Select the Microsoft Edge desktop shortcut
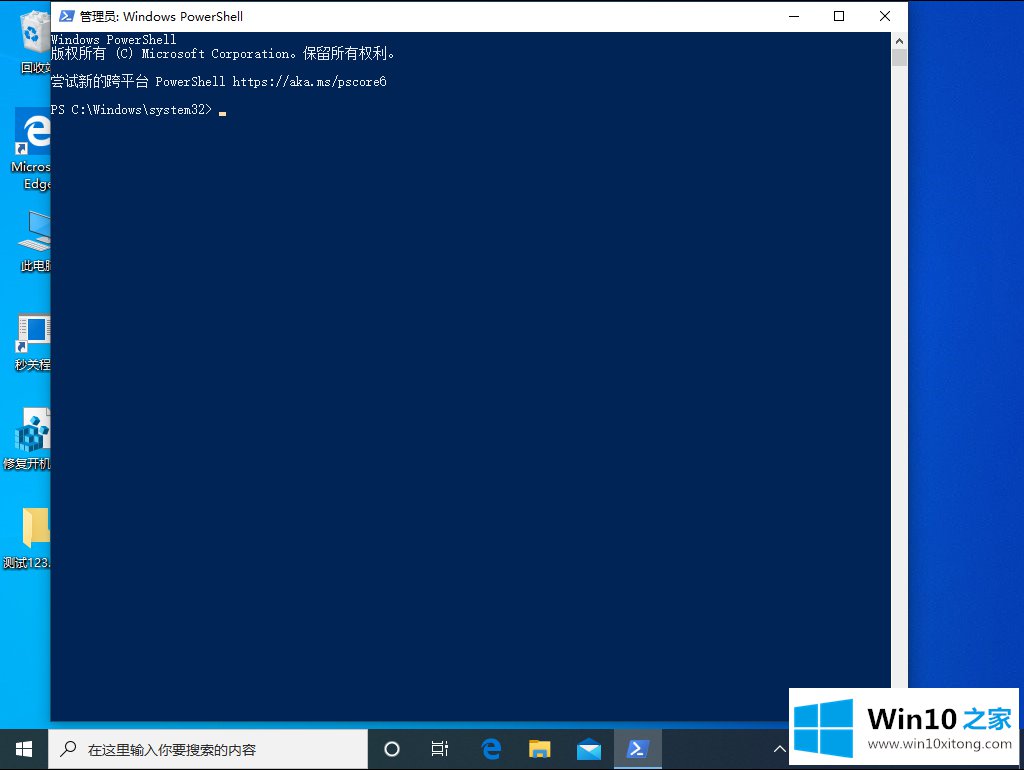This screenshot has width=1024, height=770. click(x=31, y=150)
